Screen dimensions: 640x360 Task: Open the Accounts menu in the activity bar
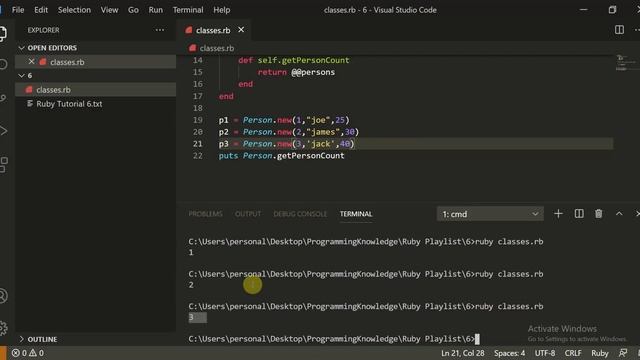[3, 296]
